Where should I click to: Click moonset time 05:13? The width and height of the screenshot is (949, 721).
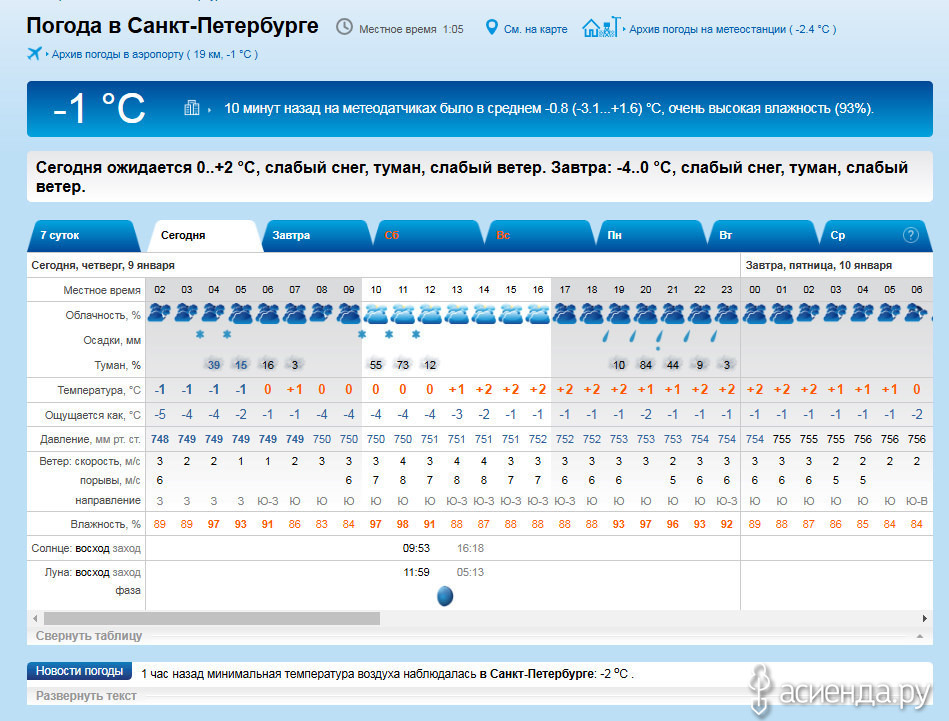point(470,572)
